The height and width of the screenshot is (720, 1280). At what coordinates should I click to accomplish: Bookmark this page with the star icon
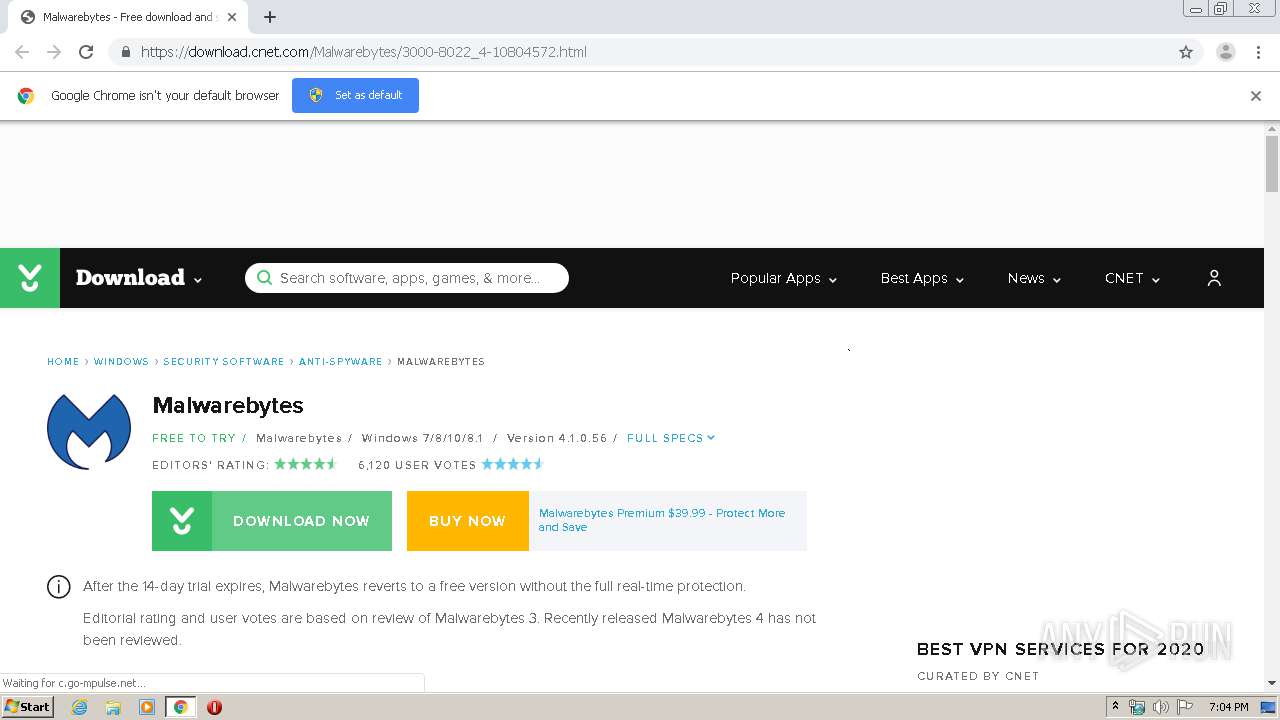(1186, 52)
